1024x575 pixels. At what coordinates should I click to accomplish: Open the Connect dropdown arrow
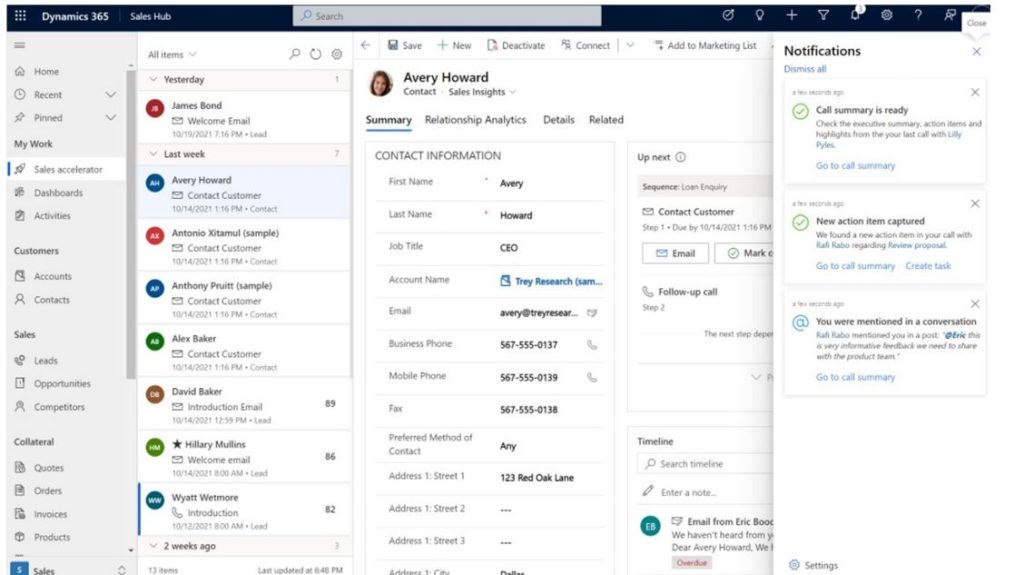coord(630,45)
